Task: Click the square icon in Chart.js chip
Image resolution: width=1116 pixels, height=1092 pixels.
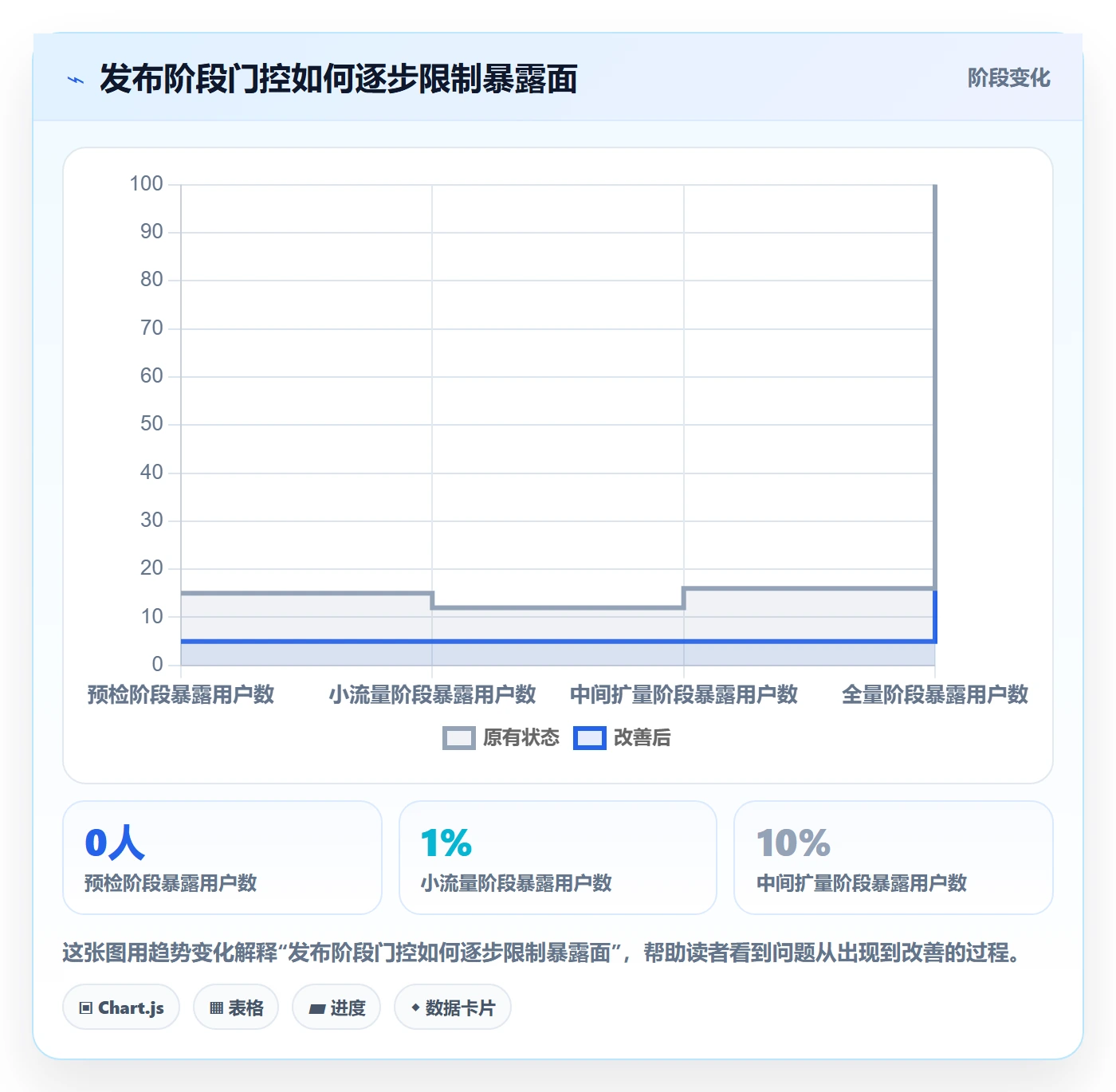Action: click(x=86, y=1008)
